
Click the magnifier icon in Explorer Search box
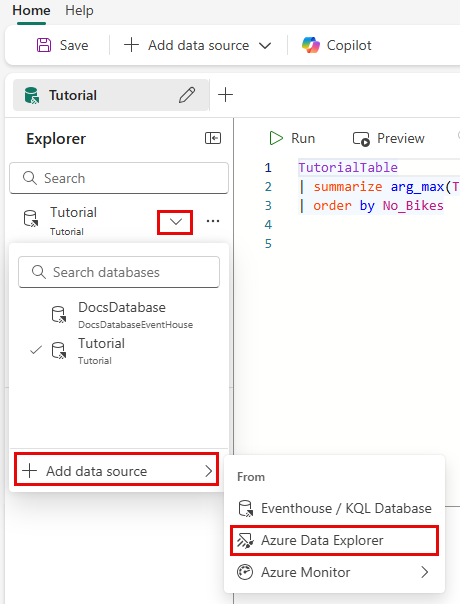click(x=30, y=178)
